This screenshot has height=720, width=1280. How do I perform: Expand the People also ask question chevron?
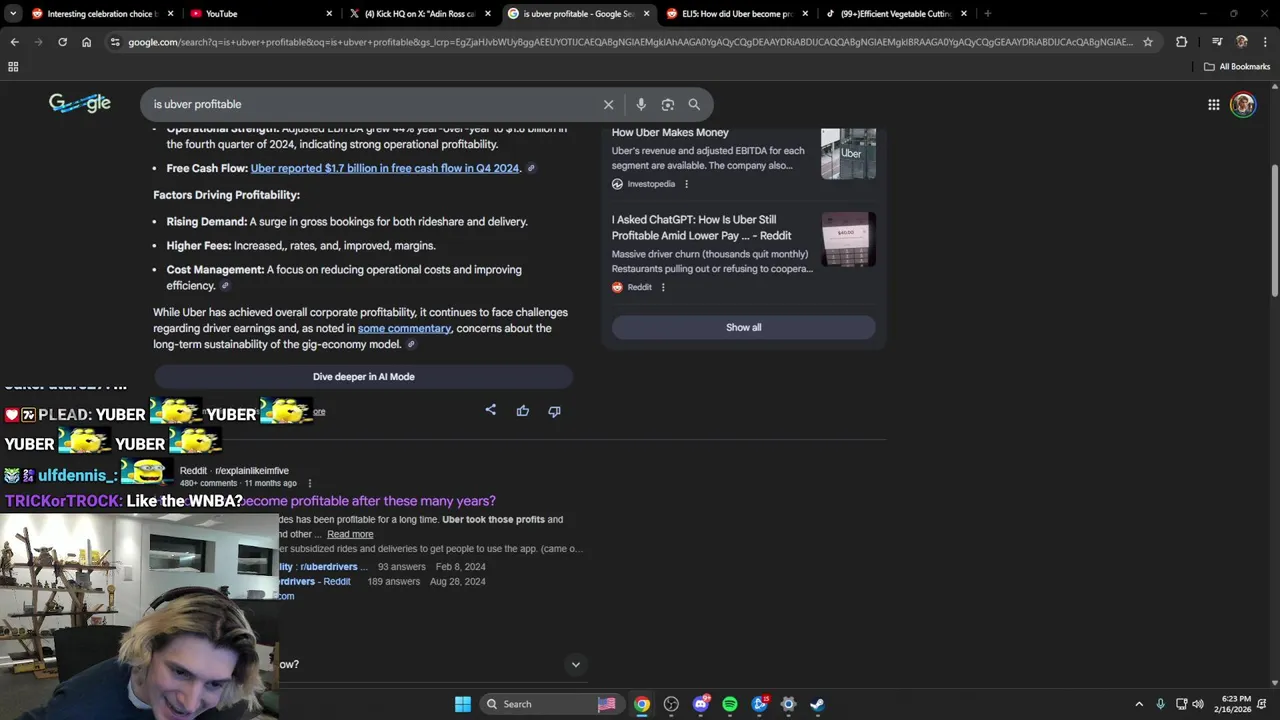tap(575, 664)
